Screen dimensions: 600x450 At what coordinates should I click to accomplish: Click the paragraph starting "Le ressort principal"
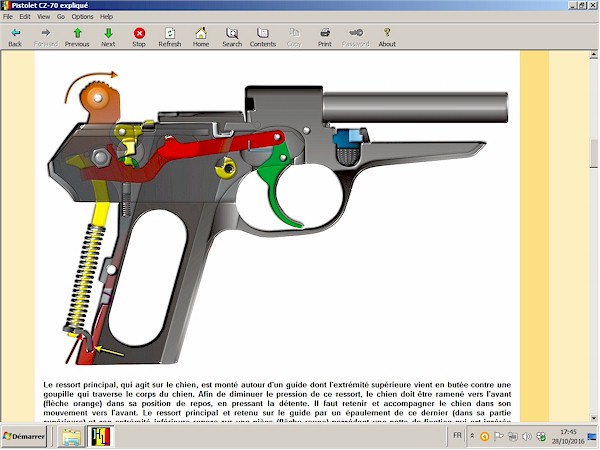click(x=277, y=403)
